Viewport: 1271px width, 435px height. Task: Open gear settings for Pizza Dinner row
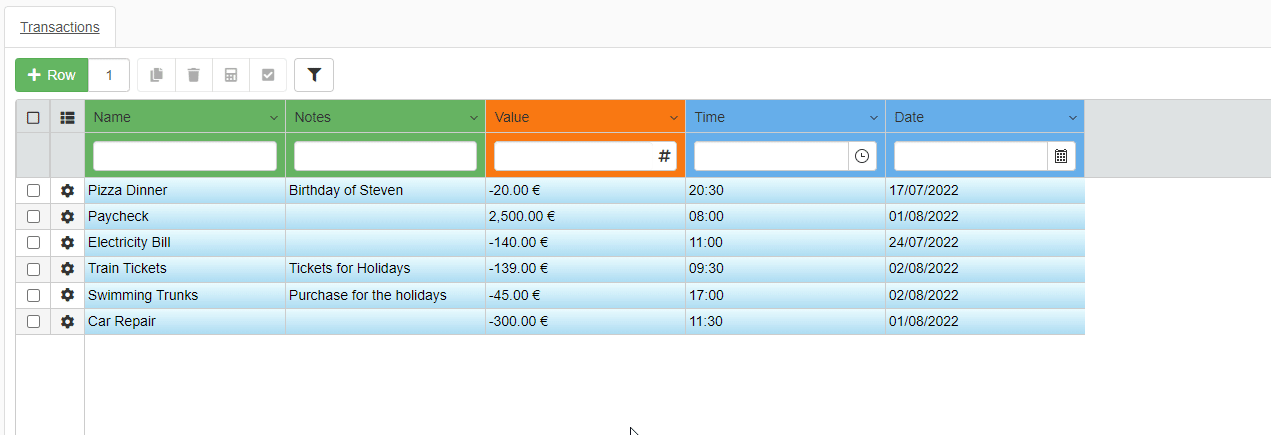point(67,190)
